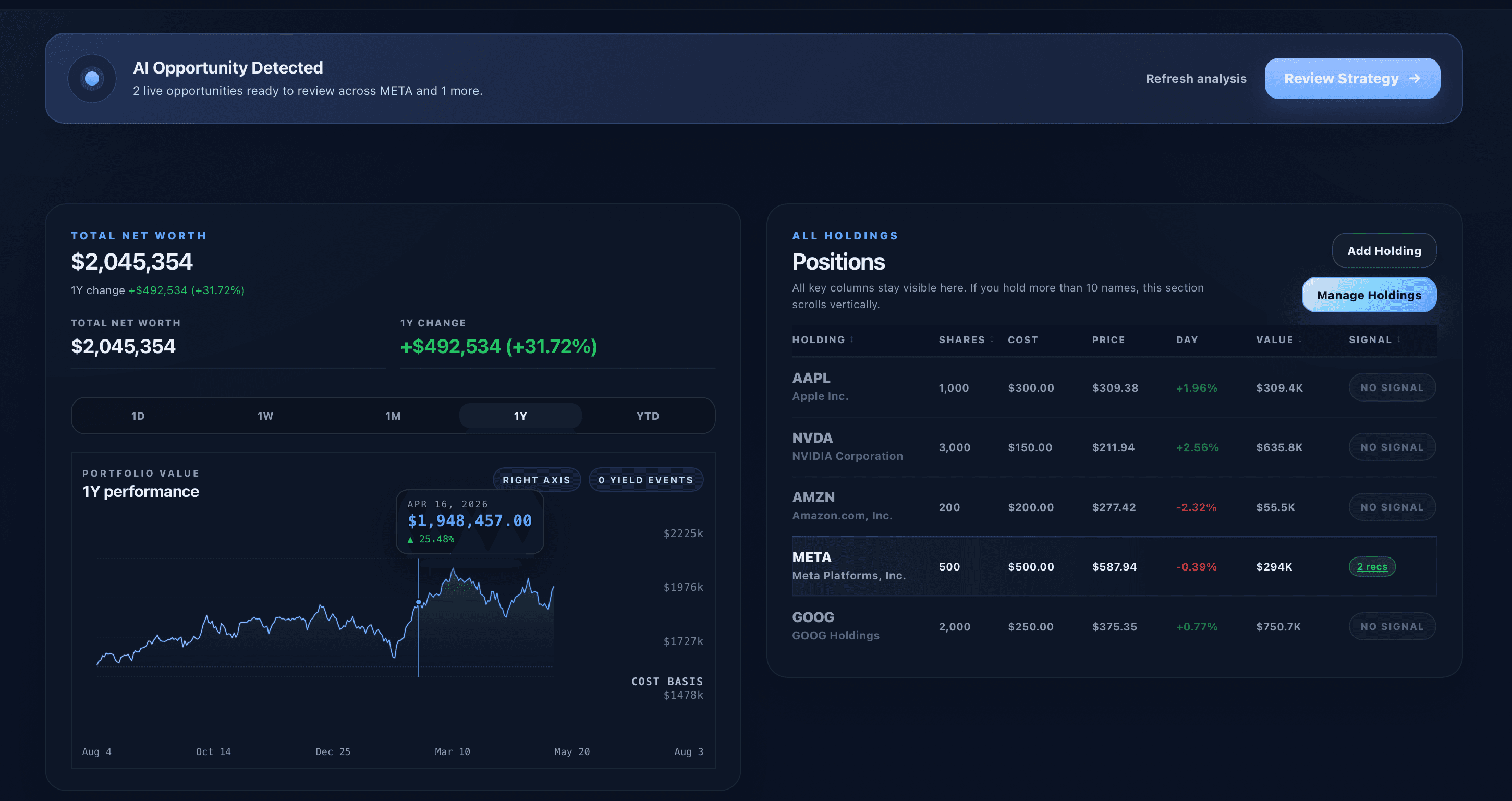Viewport: 1512px width, 801px height.
Task: Sort by the Signal column sort icon
Action: [1399, 339]
